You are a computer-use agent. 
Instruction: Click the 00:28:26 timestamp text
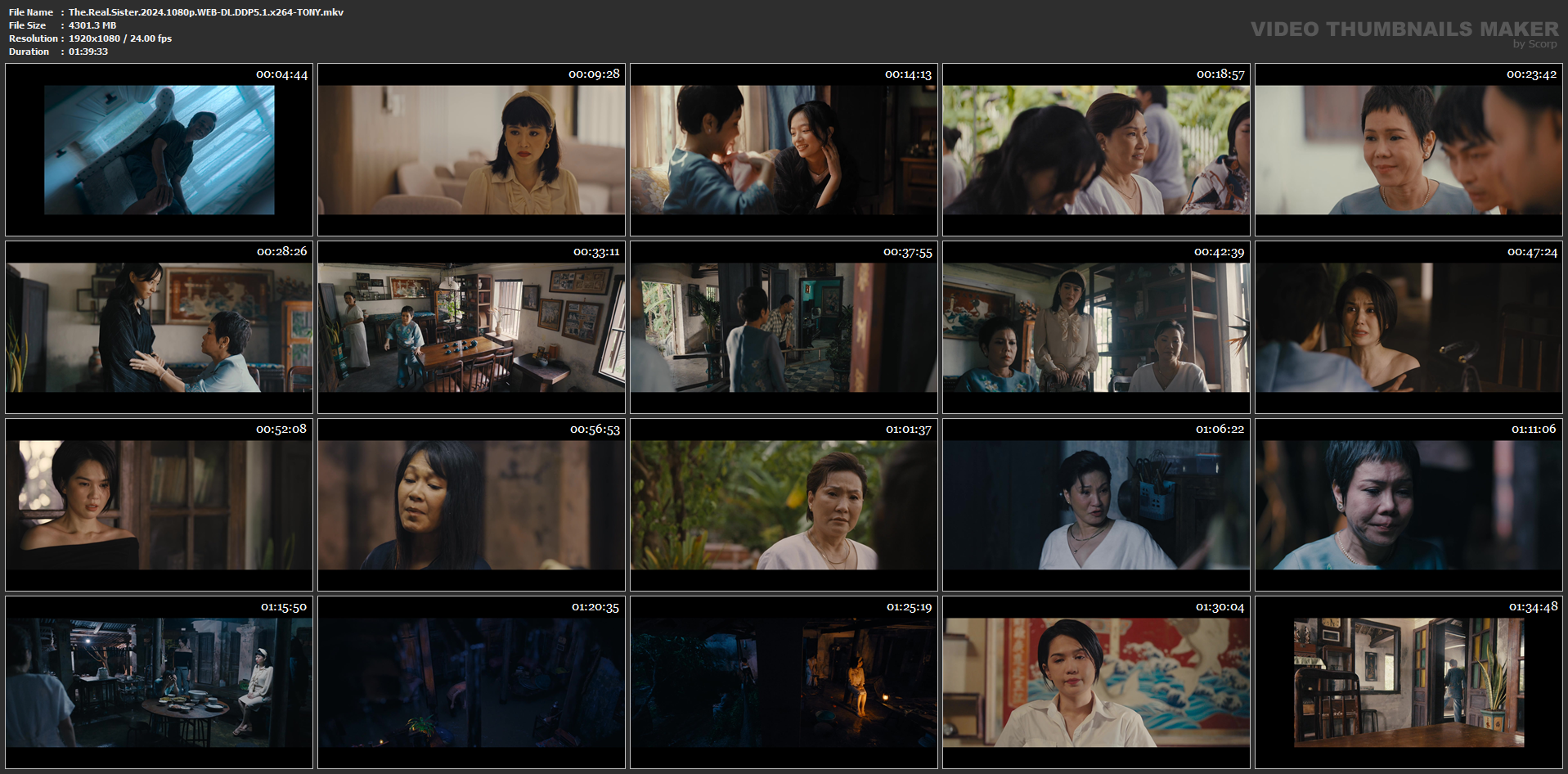[x=282, y=252]
